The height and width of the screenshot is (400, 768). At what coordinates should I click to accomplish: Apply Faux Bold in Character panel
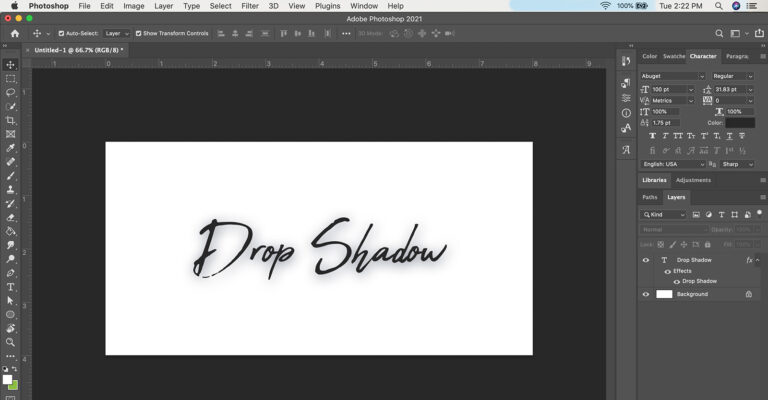pos(652,136)
